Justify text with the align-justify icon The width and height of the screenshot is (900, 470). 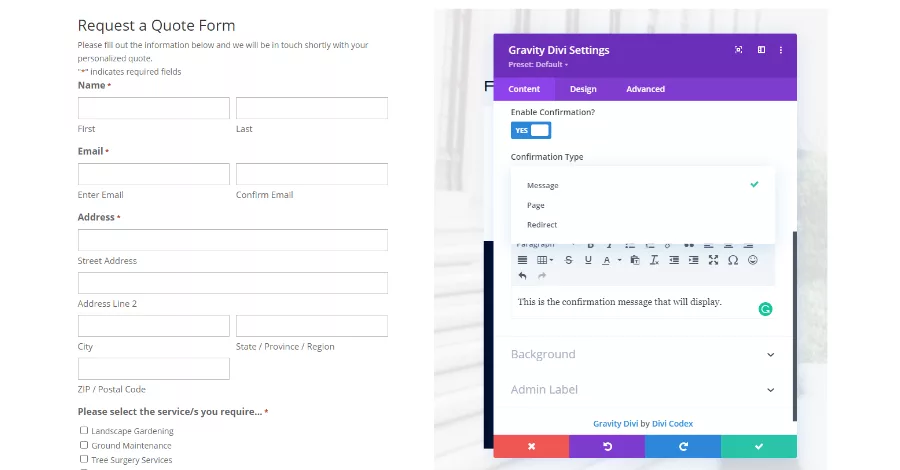coord(522,260)
